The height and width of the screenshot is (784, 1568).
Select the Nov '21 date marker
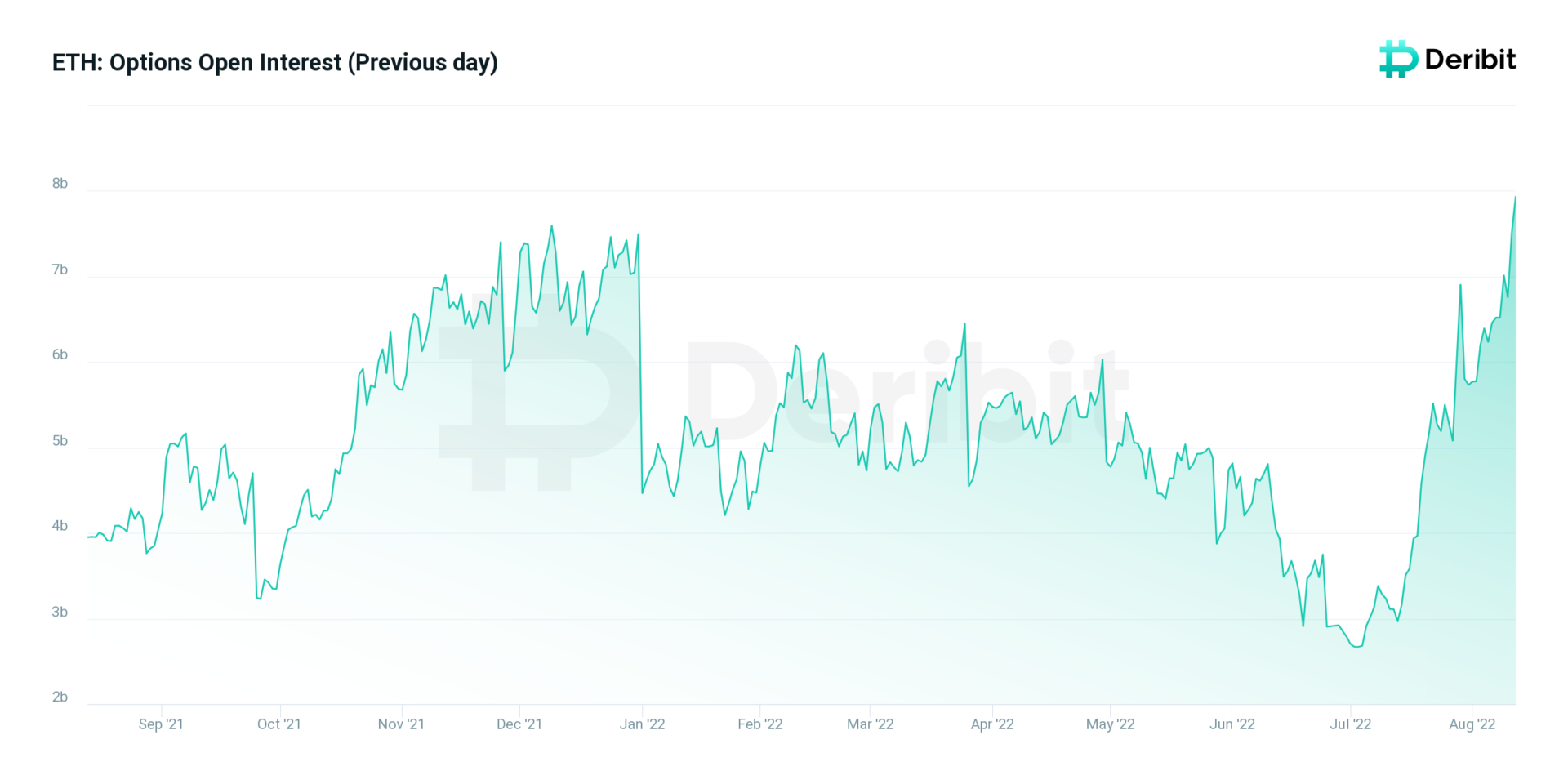401,724
